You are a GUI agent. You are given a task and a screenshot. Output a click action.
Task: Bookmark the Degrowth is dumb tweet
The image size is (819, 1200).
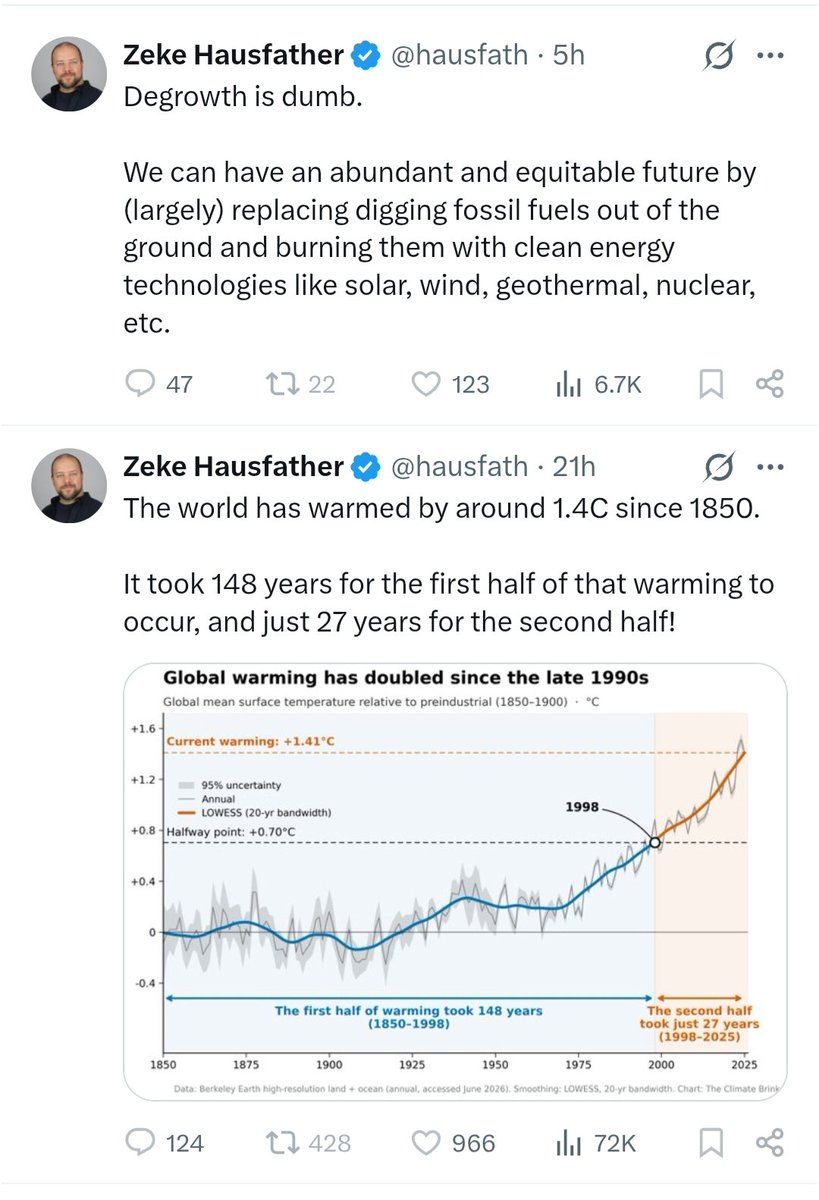(x=711, y=384)
